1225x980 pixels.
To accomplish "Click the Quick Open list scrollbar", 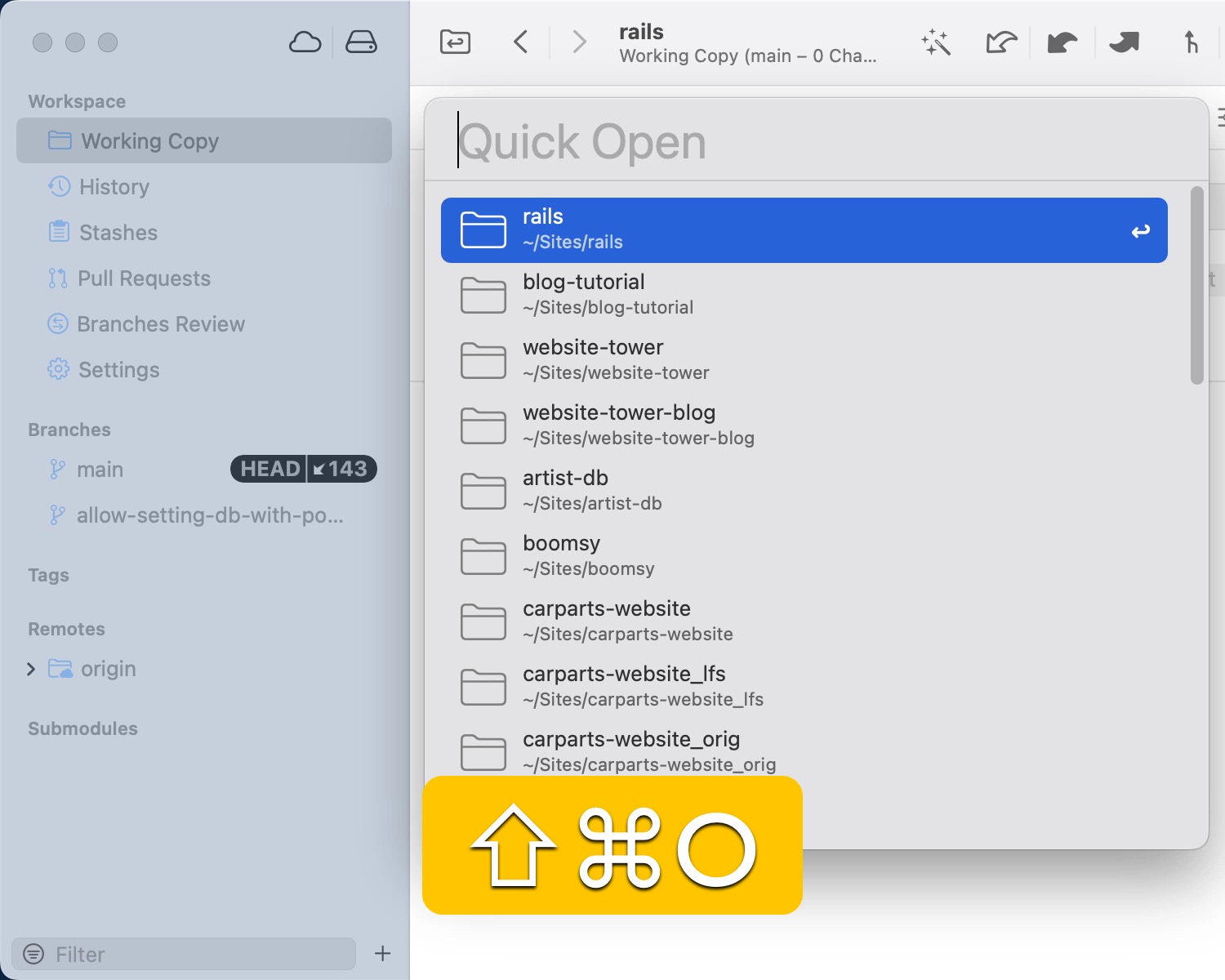I will (x=1196, y=285).
